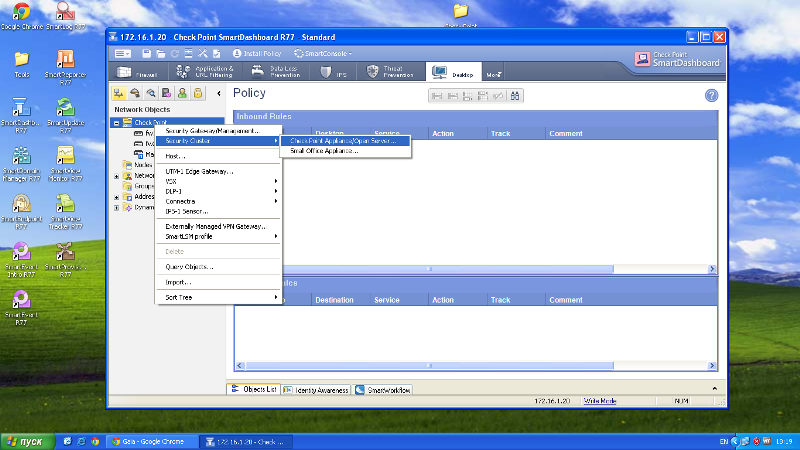
Task: Choose Host... from context menu
Action: [218, 156]
